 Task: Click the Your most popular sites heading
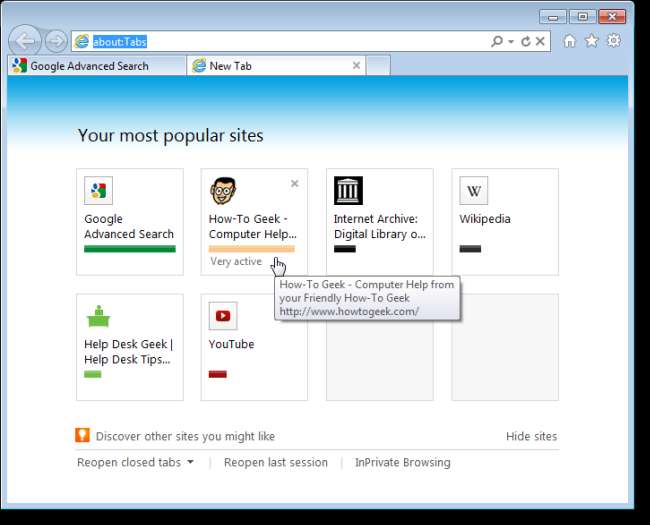pos(170,136)
